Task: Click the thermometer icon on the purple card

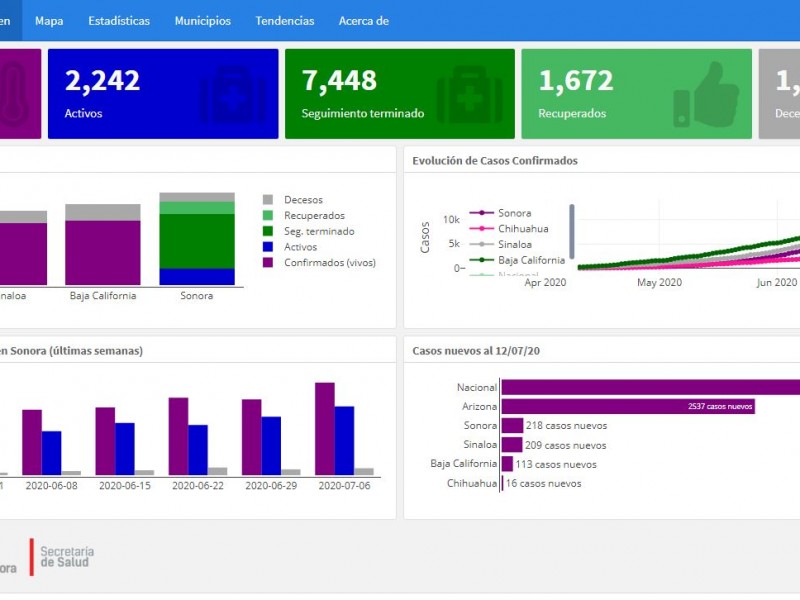Action: tap(13, 94)
